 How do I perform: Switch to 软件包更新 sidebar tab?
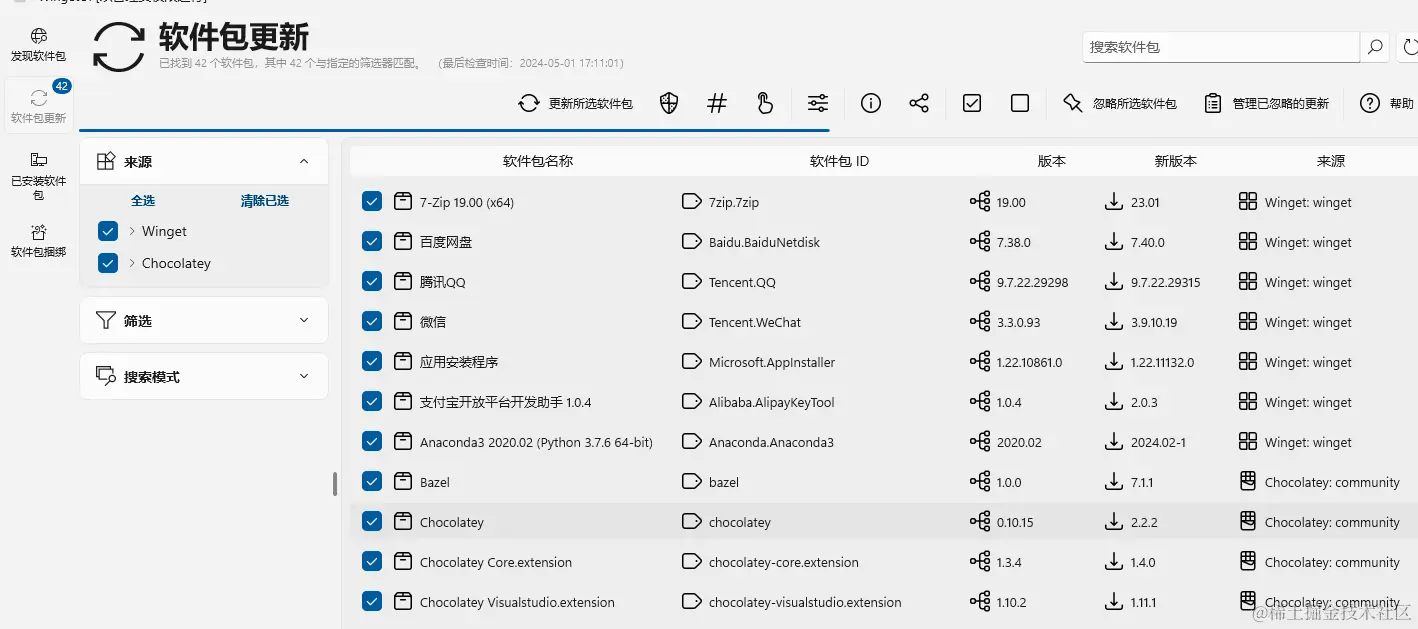[38, 106]
